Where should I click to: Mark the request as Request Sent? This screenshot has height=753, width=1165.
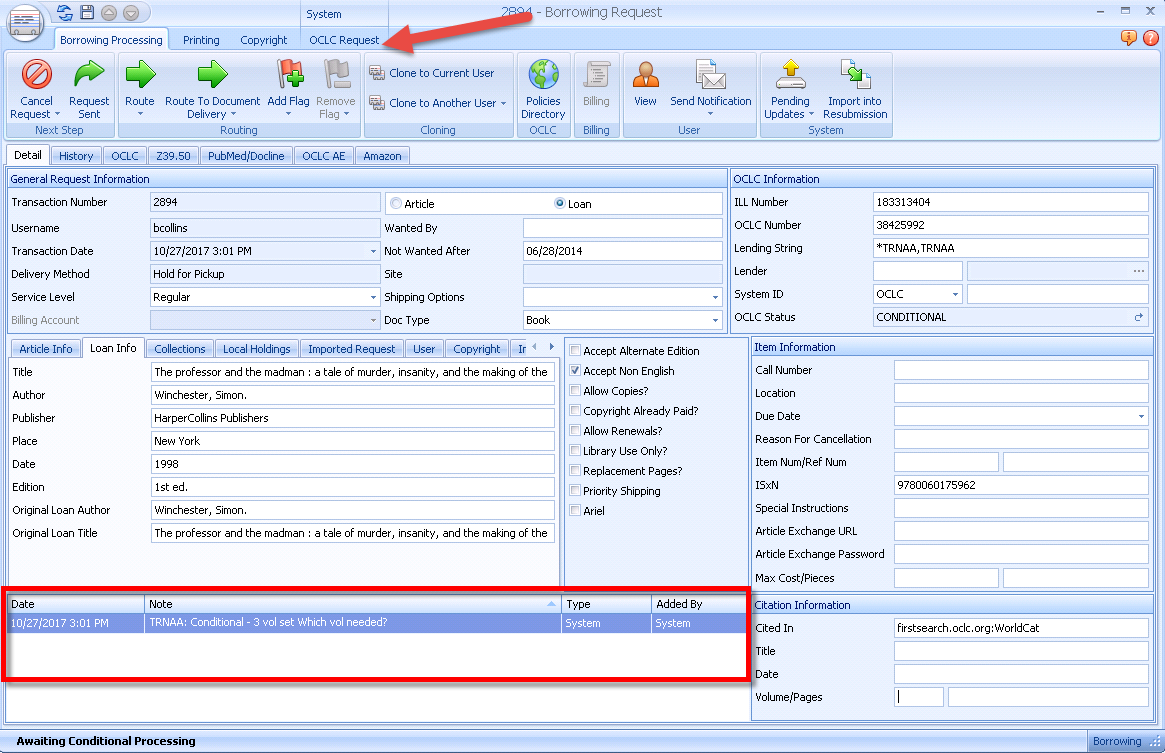88,88
